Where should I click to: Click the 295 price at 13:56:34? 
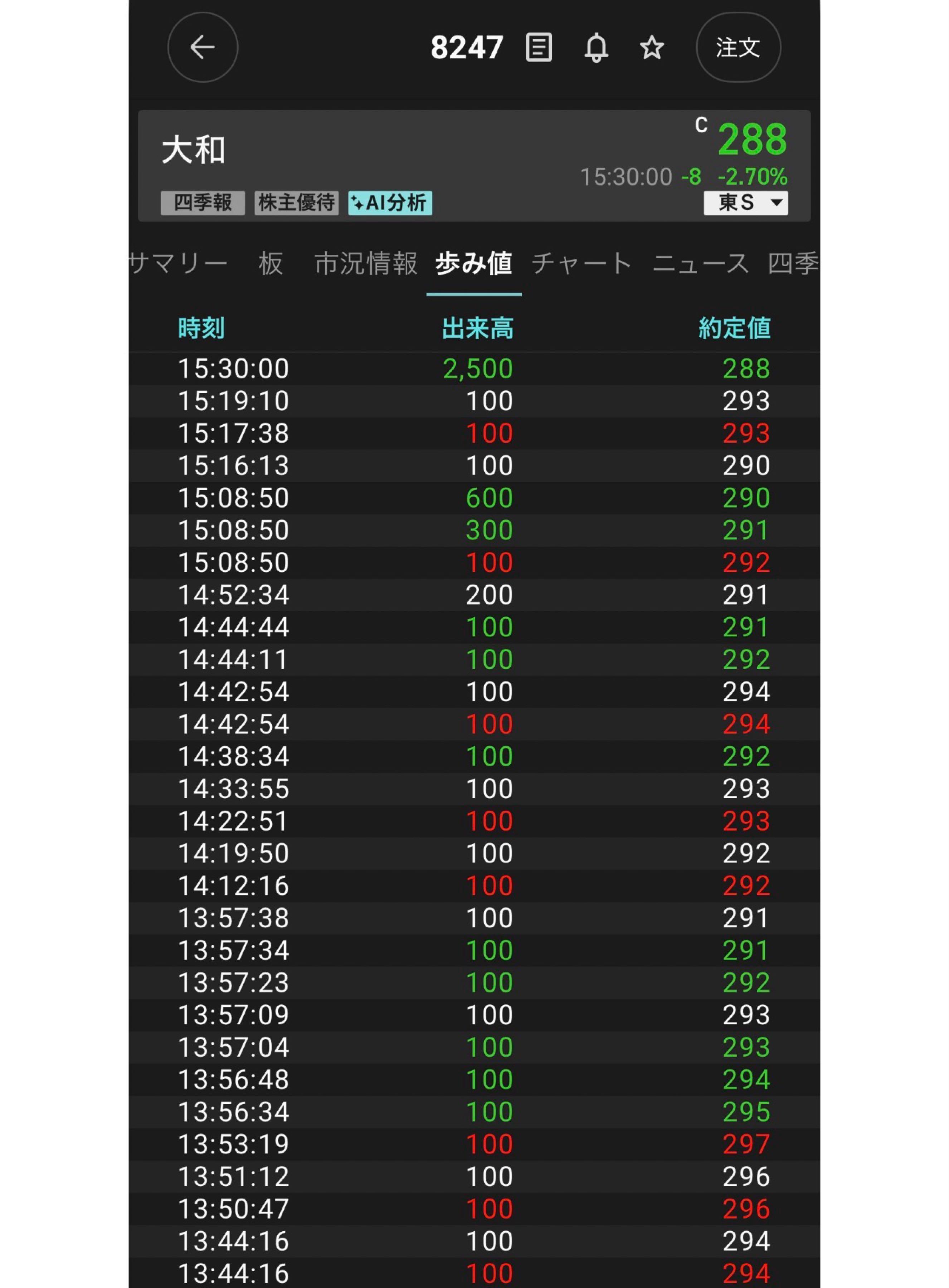[x=746, y=1112]
